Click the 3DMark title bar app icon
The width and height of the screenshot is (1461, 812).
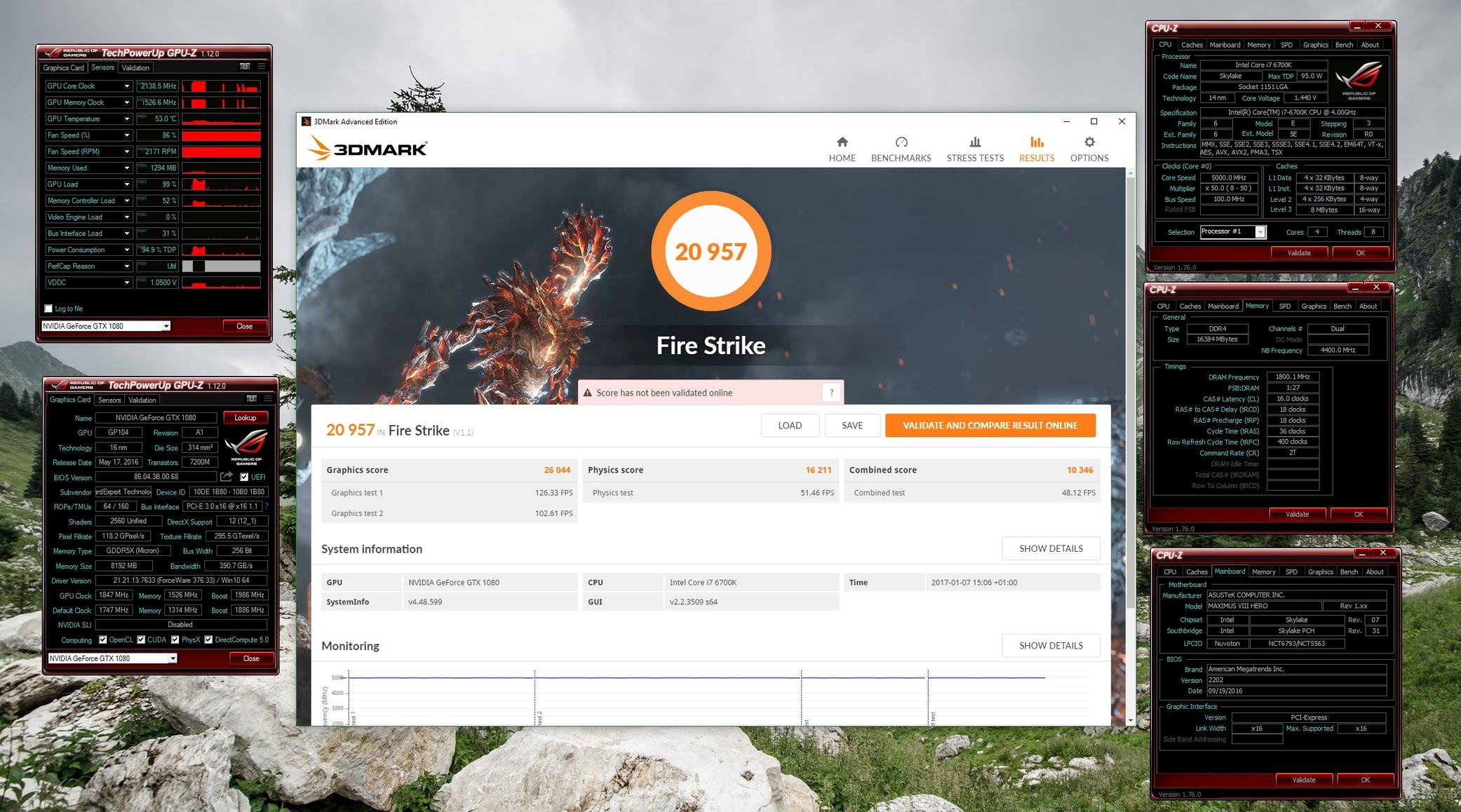coord(307,121)
